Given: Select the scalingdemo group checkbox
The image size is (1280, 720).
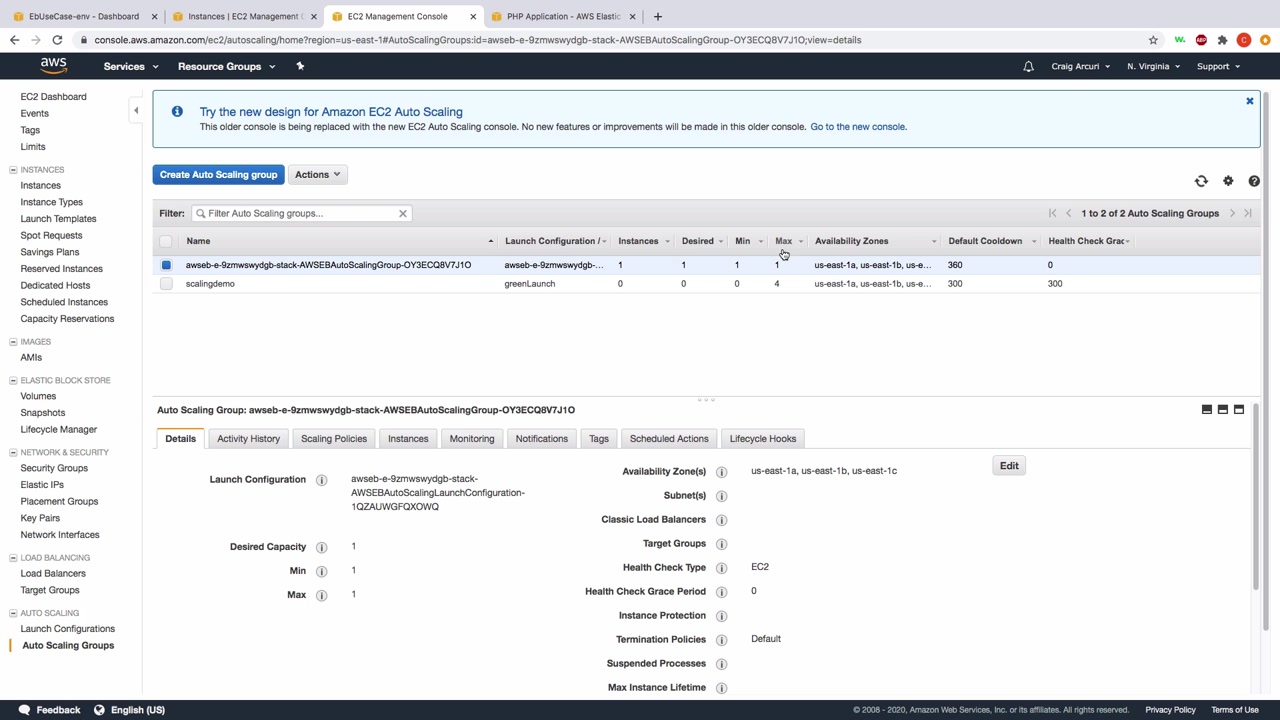Looking at the screenshot, I should click(x=166, y=284).
